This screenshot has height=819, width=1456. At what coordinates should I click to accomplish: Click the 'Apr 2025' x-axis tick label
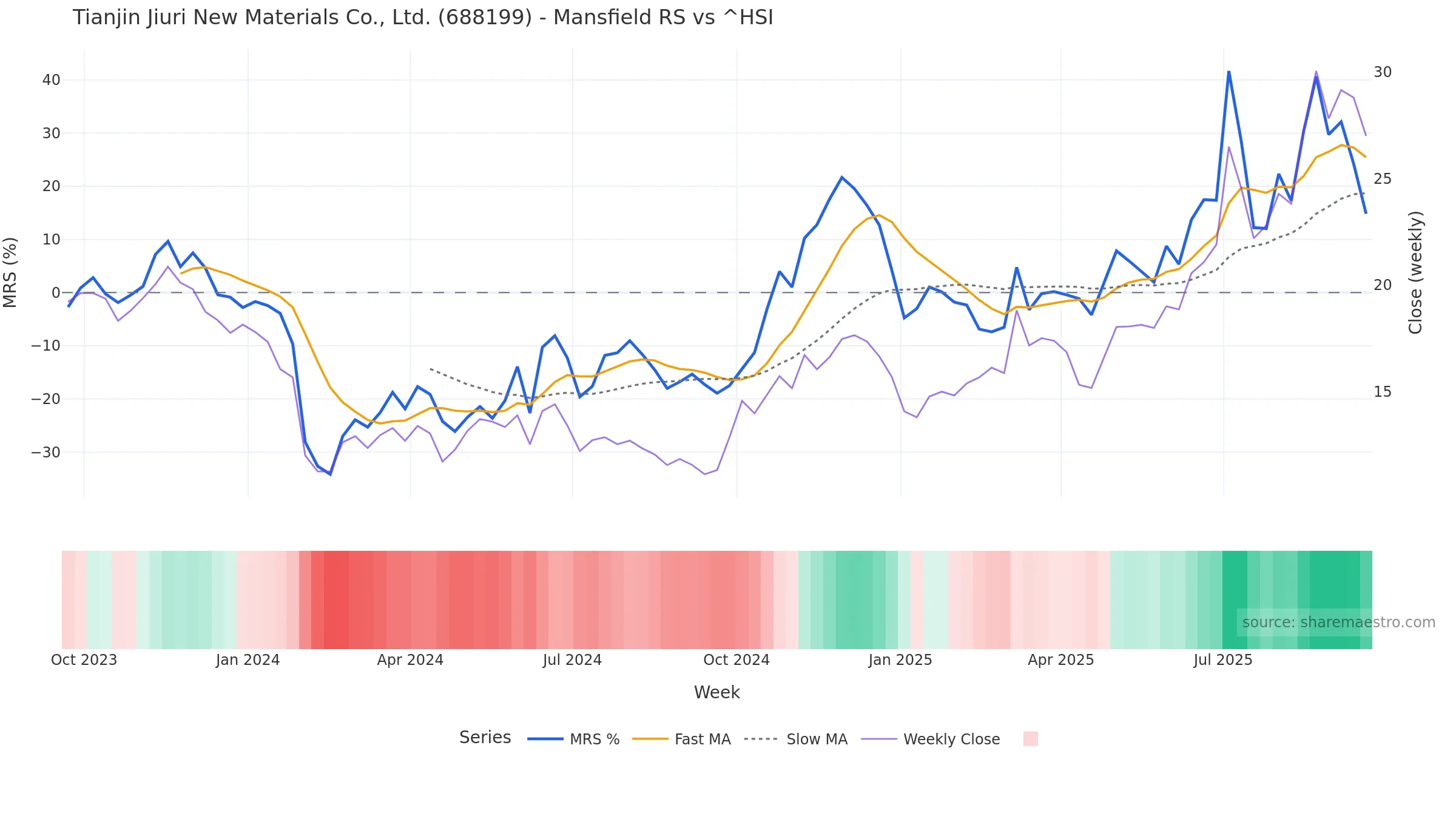tap(1061, 660)
